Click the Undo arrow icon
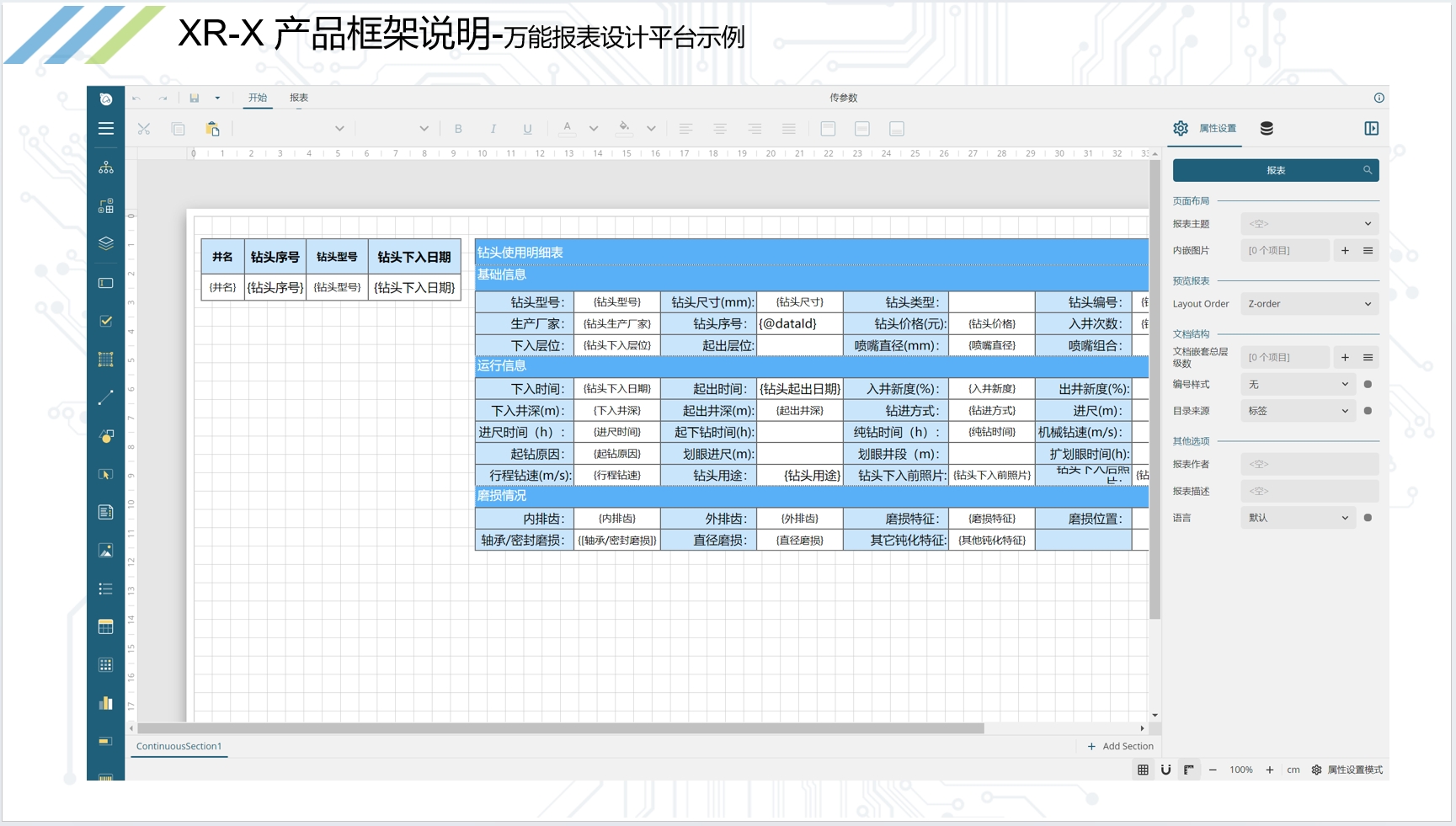This screenshot has width=1456, height=826. click(136, 99)
